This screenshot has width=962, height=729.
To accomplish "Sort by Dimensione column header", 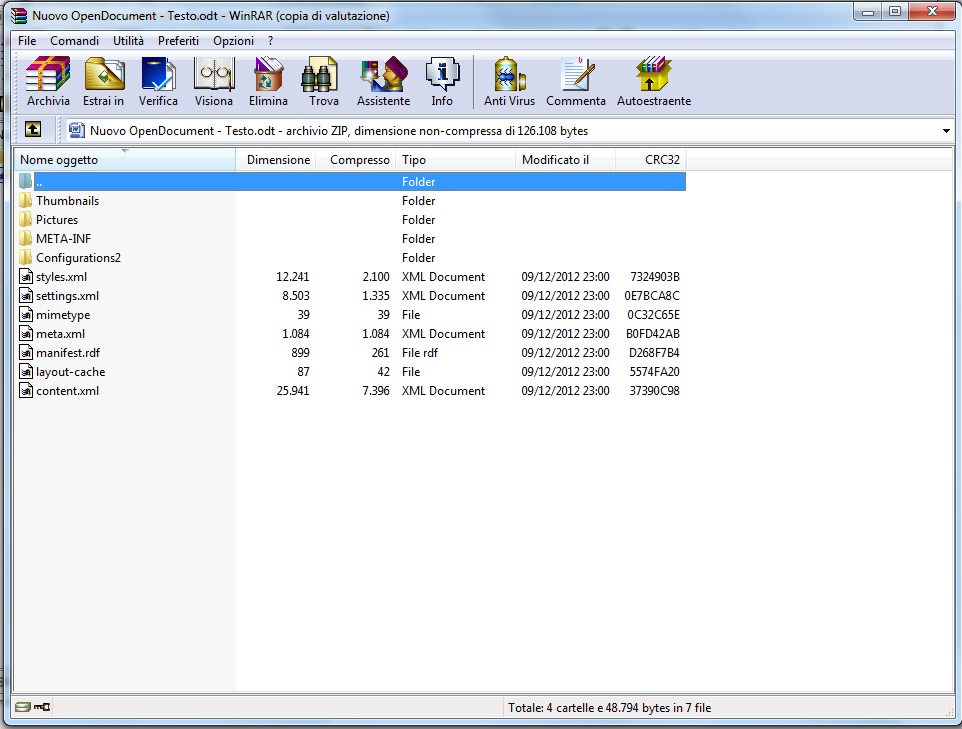I will point(276,160).
